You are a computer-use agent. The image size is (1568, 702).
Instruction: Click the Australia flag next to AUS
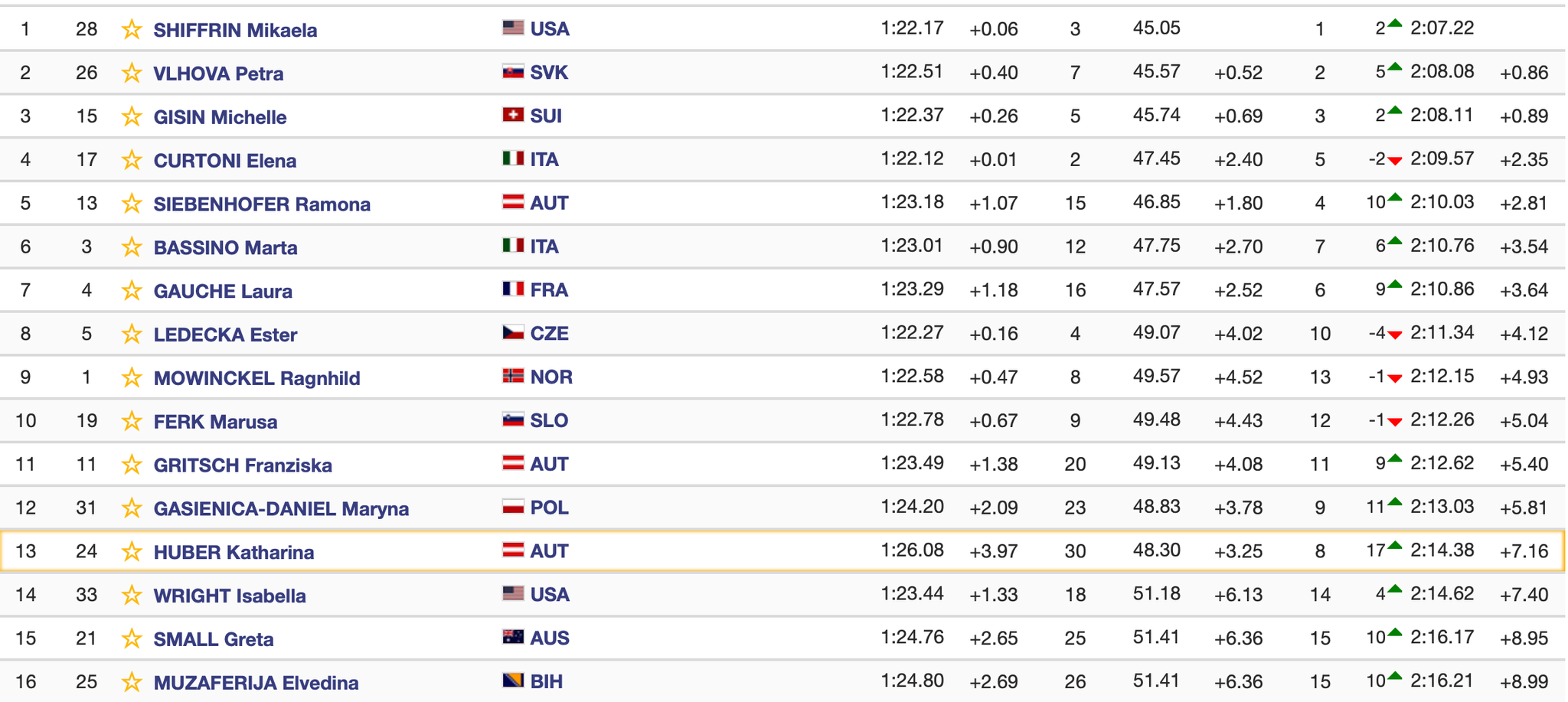point(513,637)
